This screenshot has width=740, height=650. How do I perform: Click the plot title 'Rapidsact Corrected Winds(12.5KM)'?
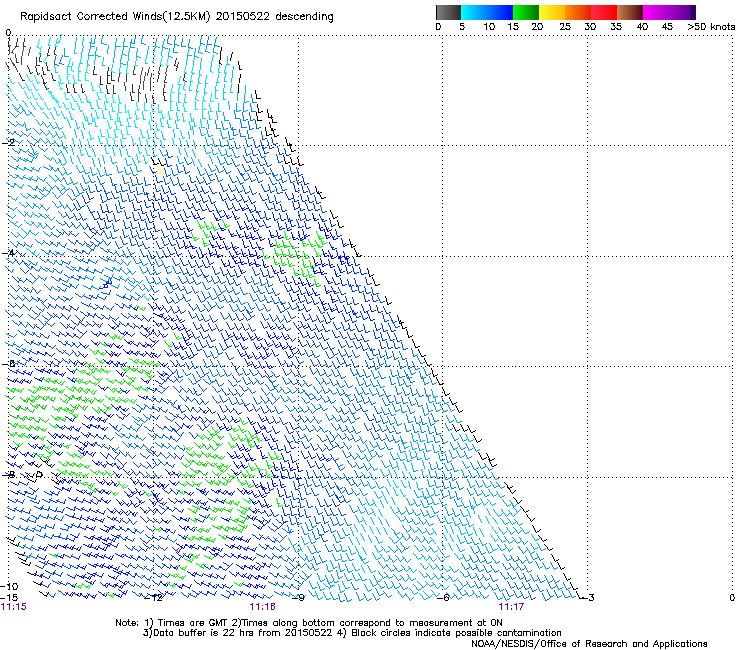tap(115, 16)
